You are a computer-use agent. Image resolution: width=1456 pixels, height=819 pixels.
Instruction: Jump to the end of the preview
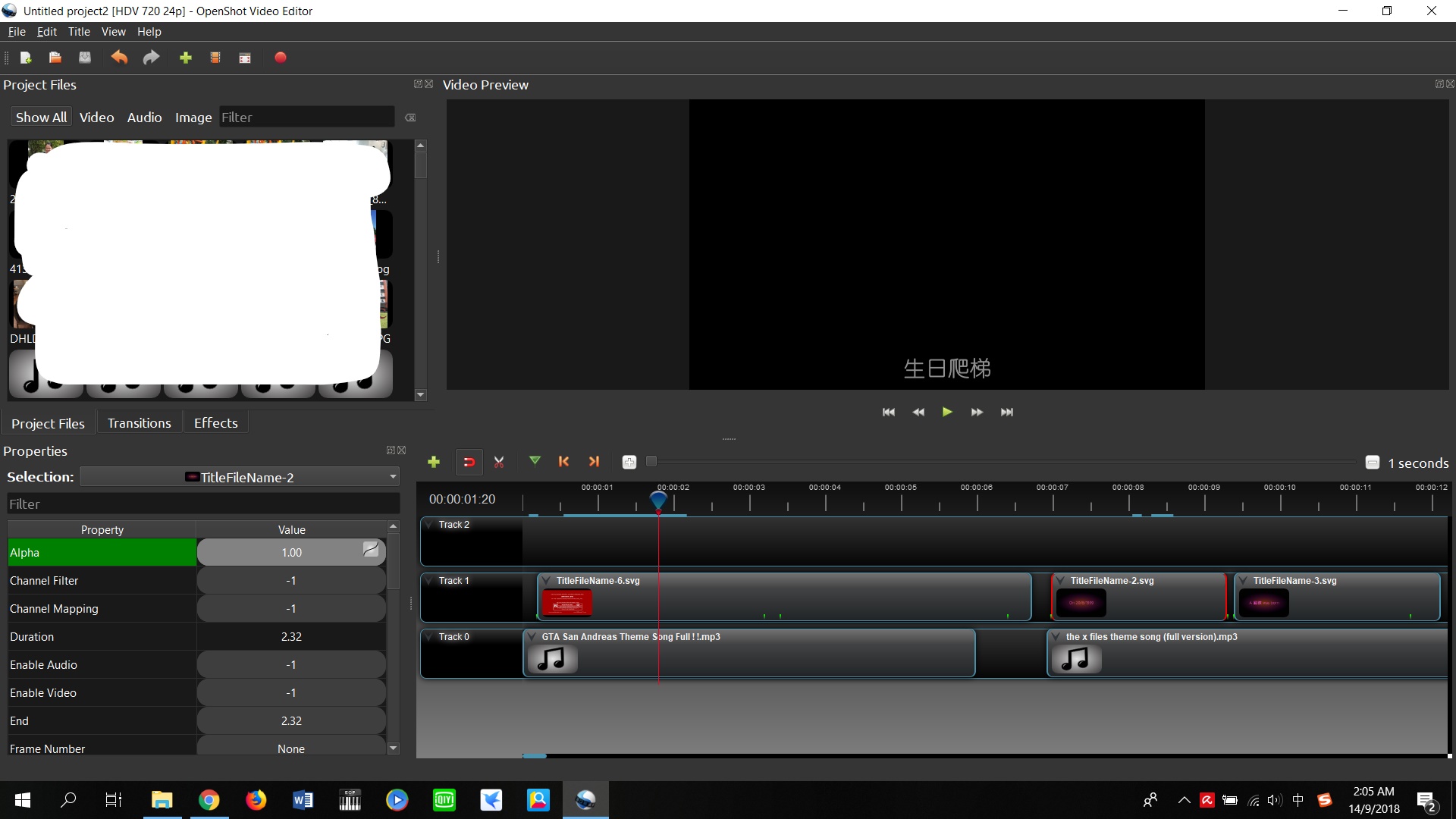click(x=1007, y=413)
